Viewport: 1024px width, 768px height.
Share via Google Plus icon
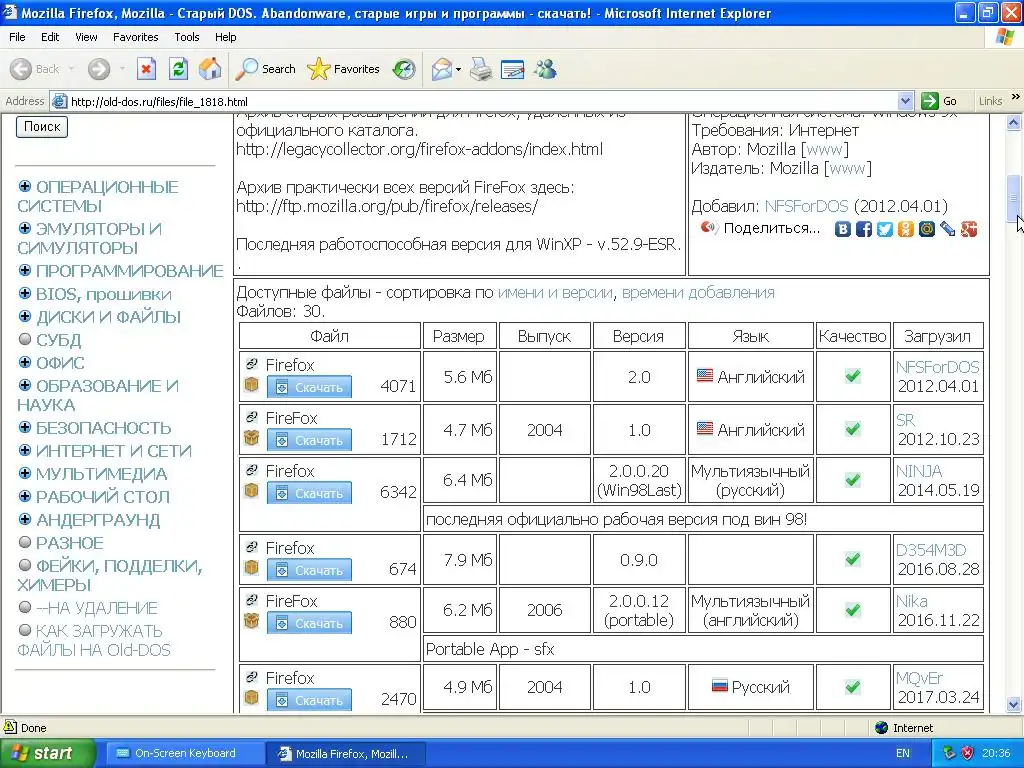point(968,229)
